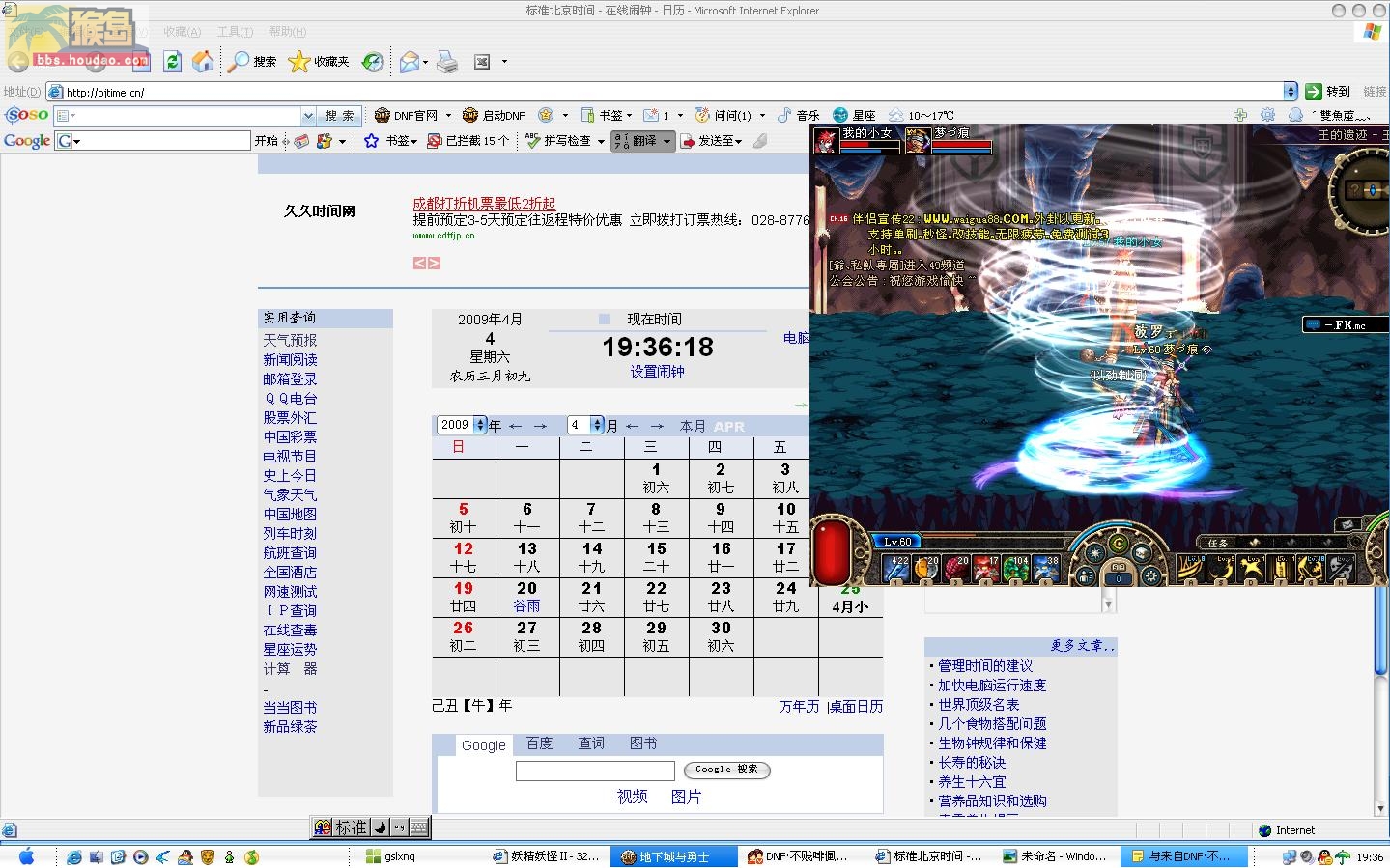Click 梦づ痕 party member portrait
This screenshot has height=868, width=1390.
tap(918, 141)
